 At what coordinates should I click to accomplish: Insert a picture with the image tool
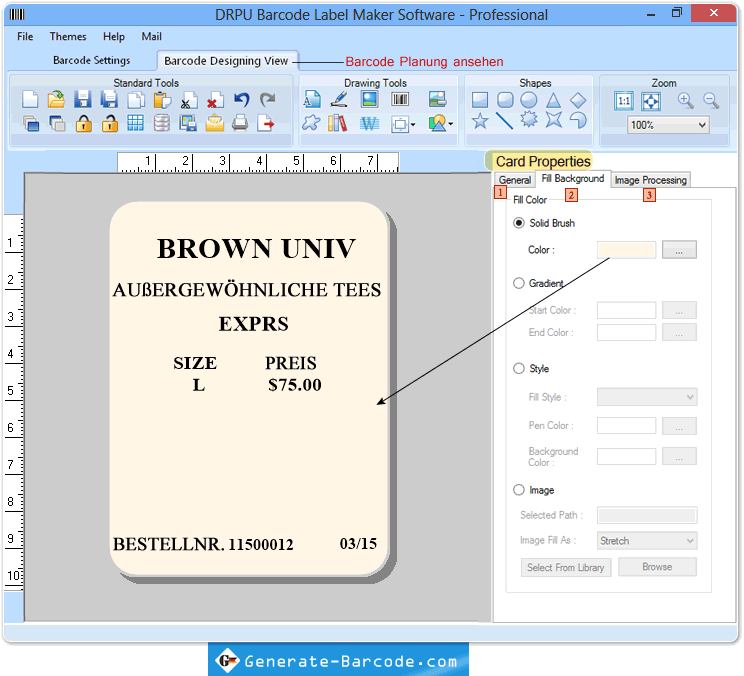(x=369, y=99)
